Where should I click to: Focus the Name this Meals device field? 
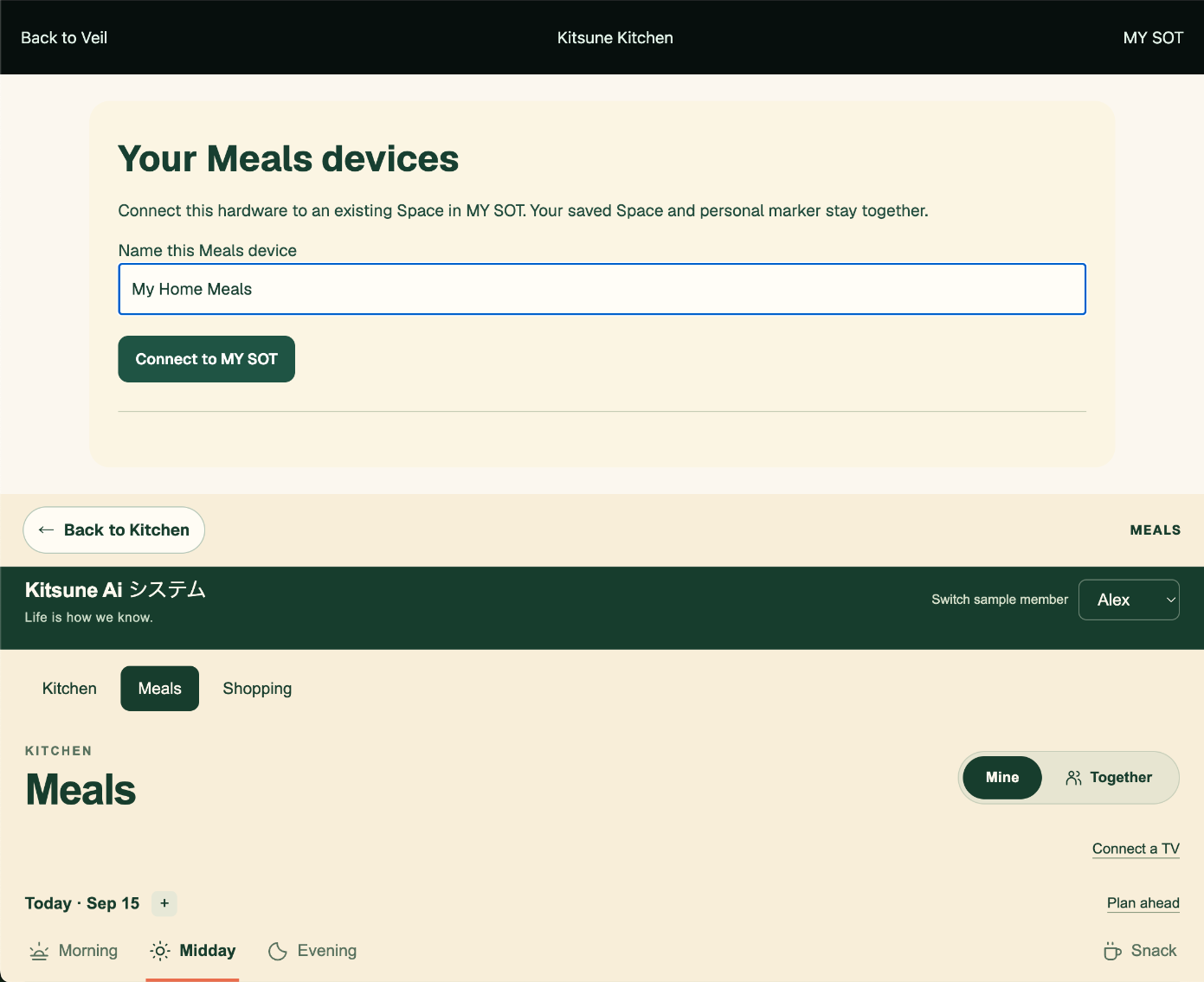point(602,289)
